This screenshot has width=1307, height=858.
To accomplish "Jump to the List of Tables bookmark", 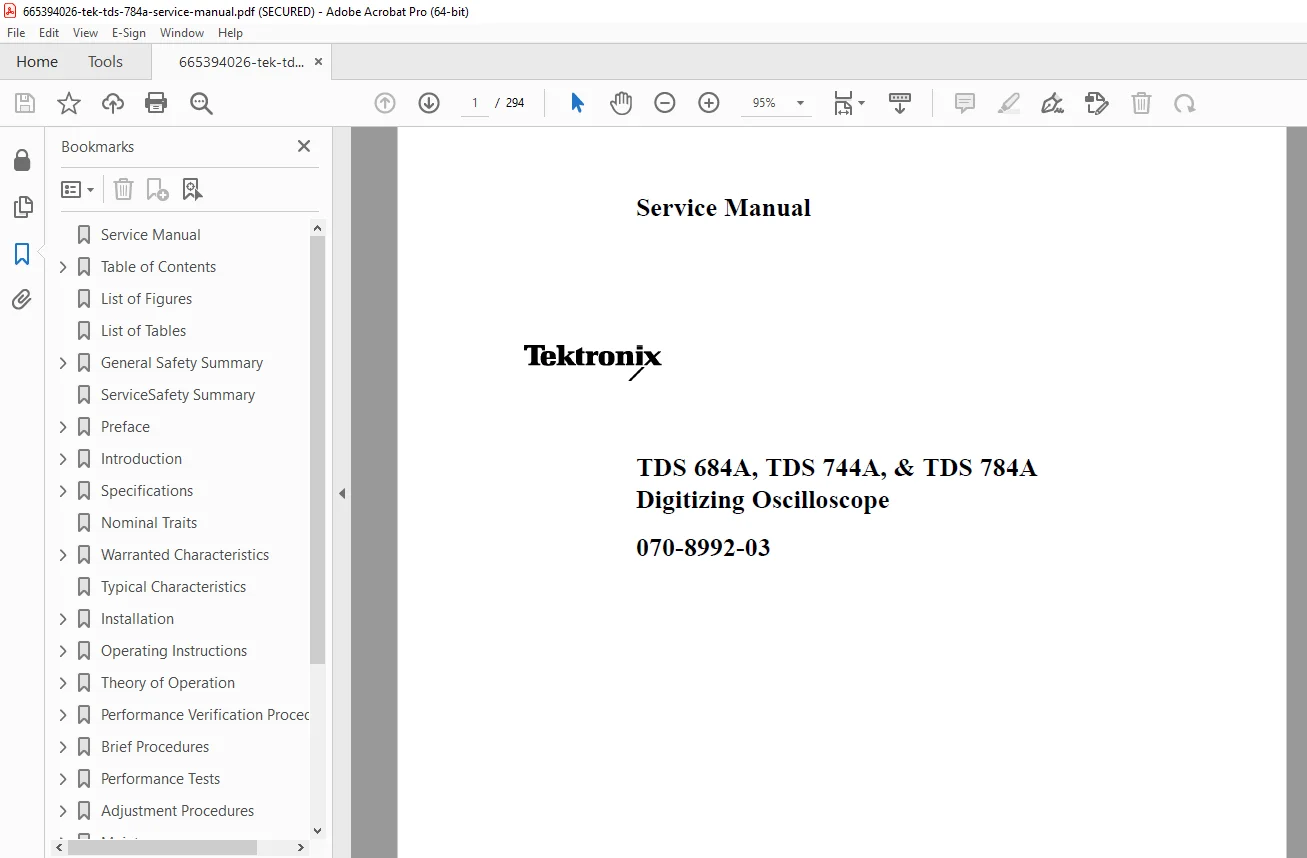I will 143,331.
